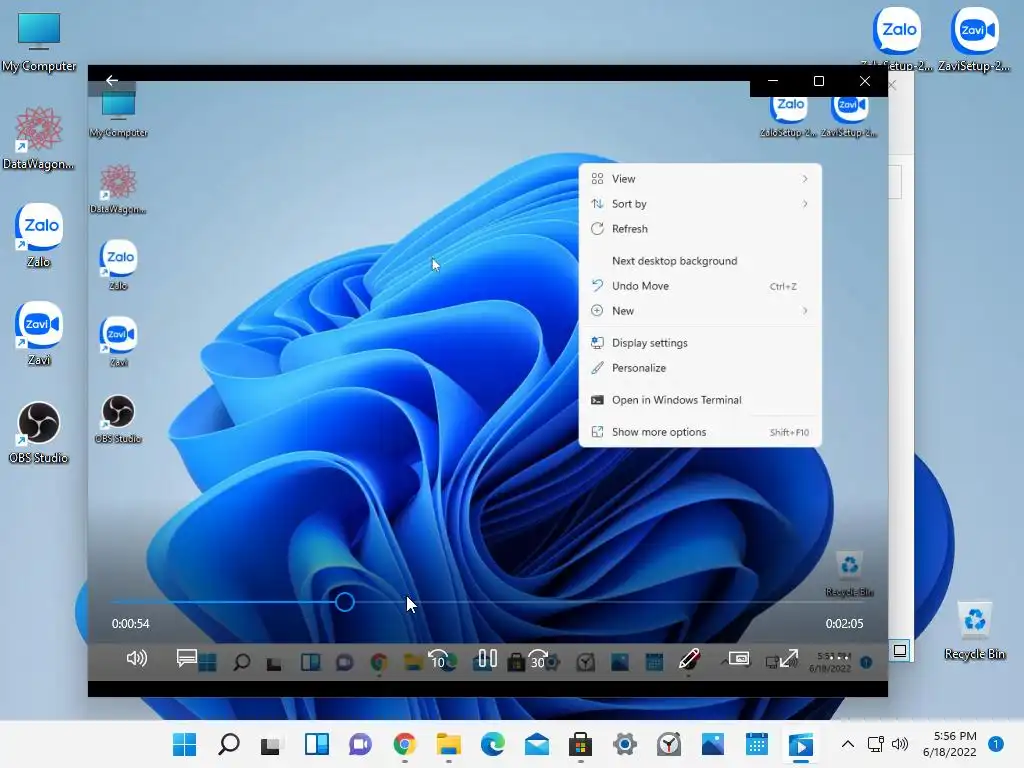Open the Mail app from the taskbar

[537, 744]
